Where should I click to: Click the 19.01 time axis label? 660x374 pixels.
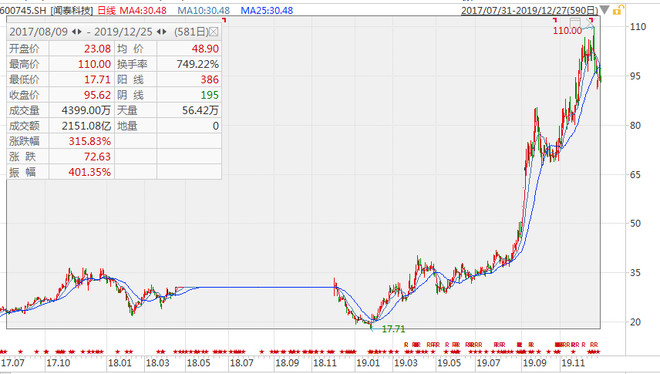coord(368,363)
